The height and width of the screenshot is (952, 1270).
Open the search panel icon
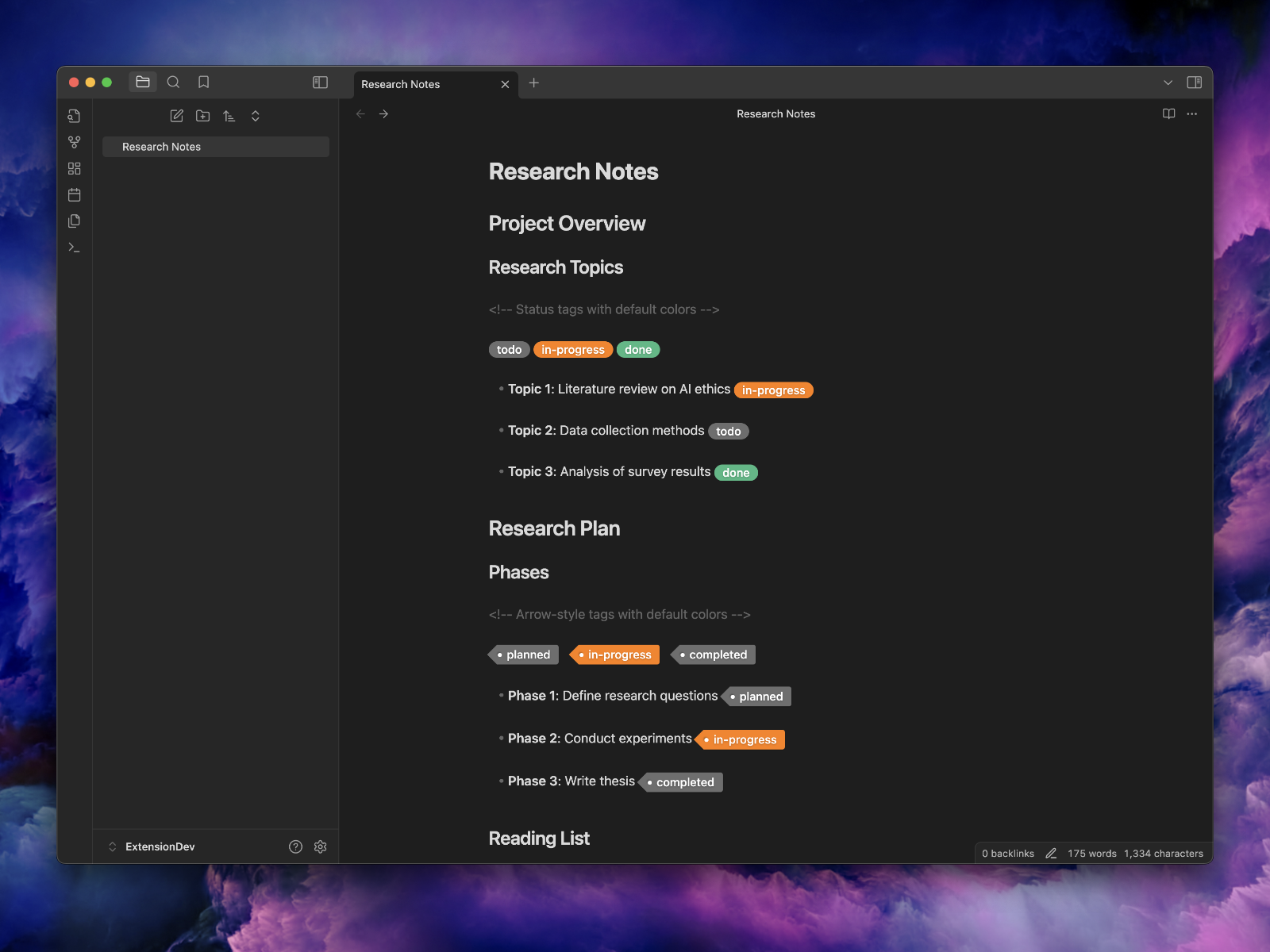tap(173, 83)
